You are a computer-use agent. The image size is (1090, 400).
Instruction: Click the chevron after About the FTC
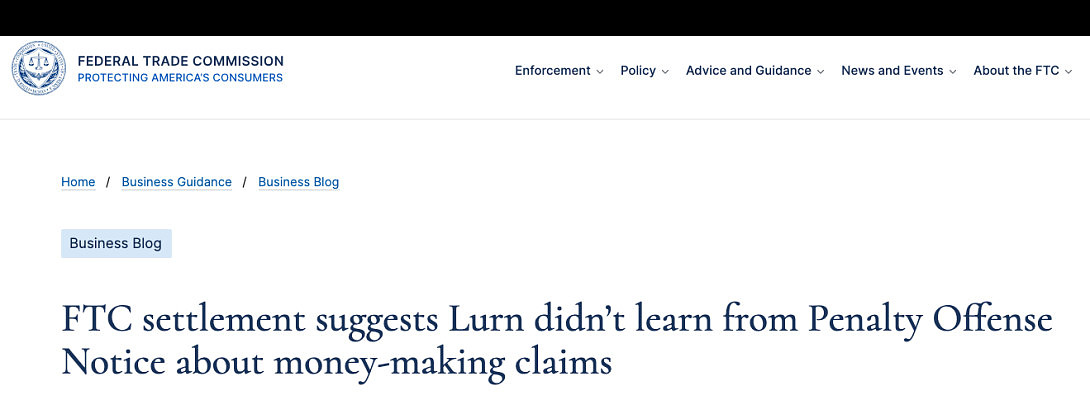click(x=1069, y=72)
